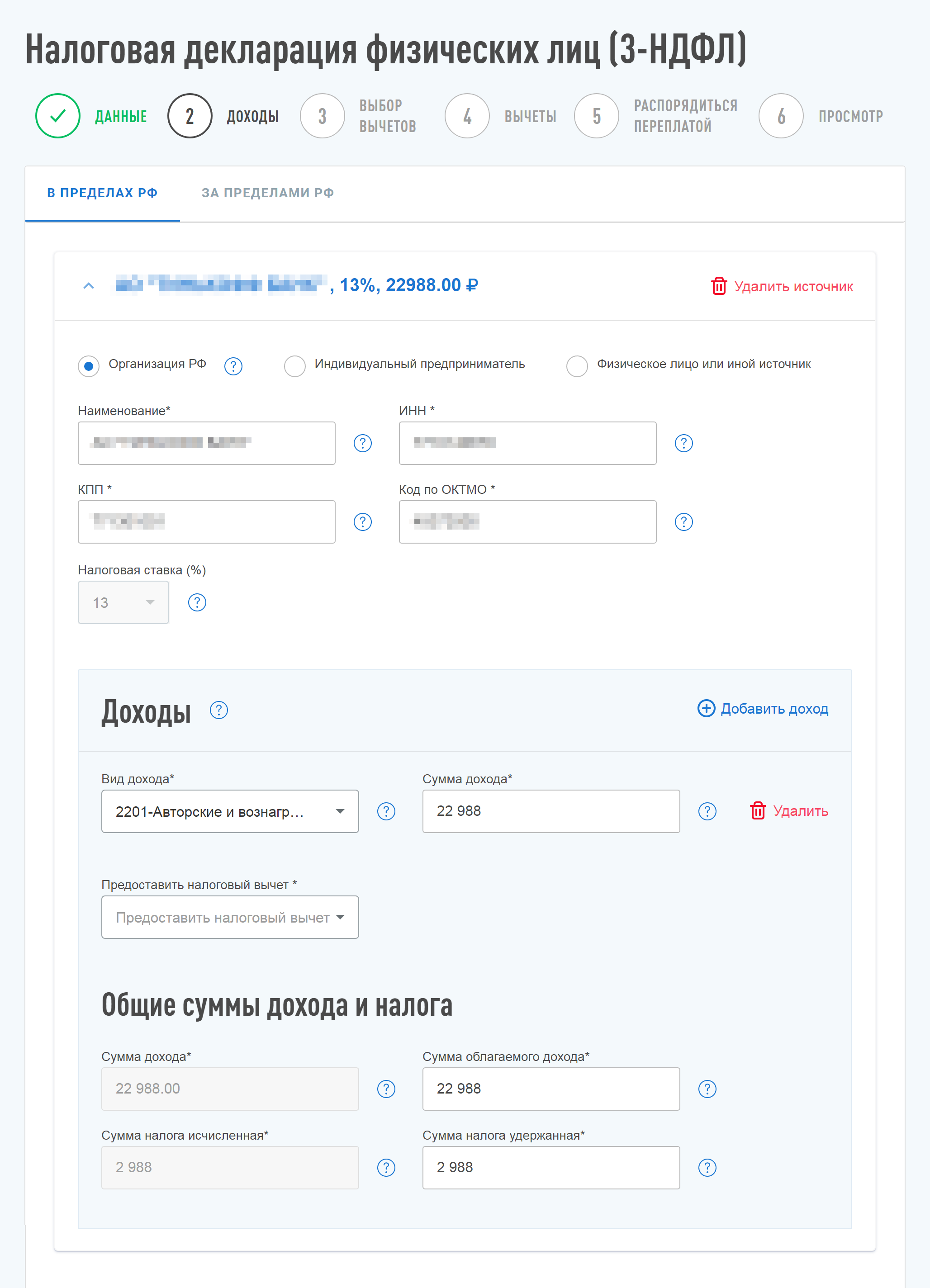
Task: Click Удалить источник link text
Action: tap(794, 286)
